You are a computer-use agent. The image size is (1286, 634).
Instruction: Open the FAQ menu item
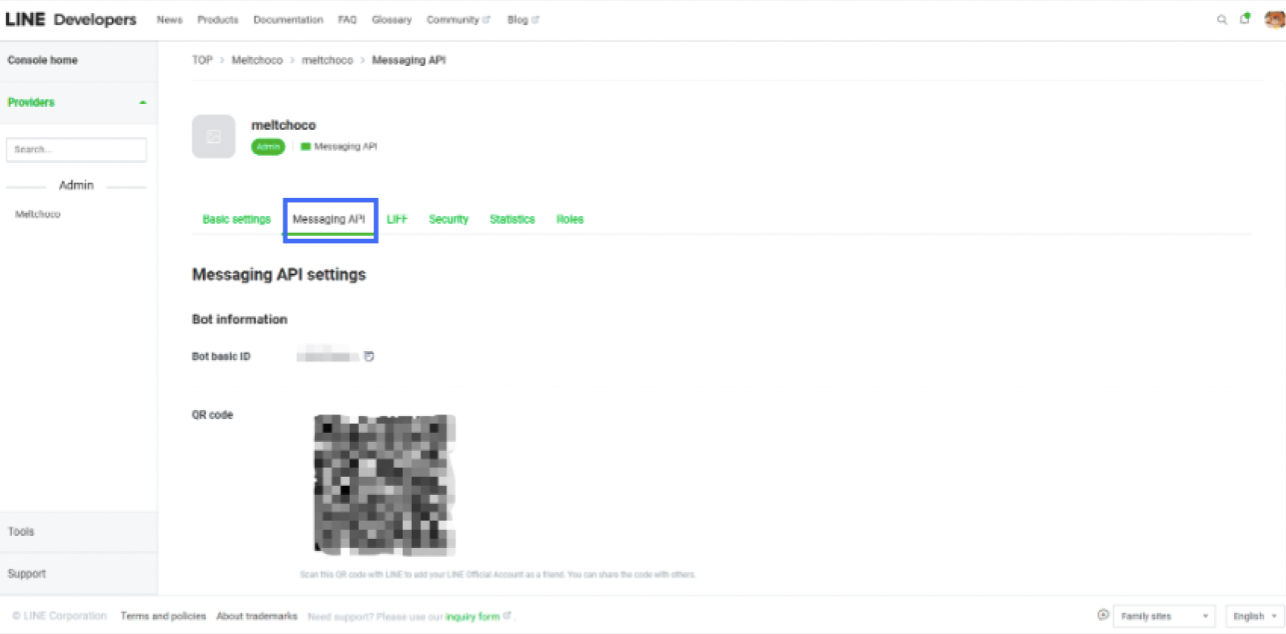pos(347,20)
